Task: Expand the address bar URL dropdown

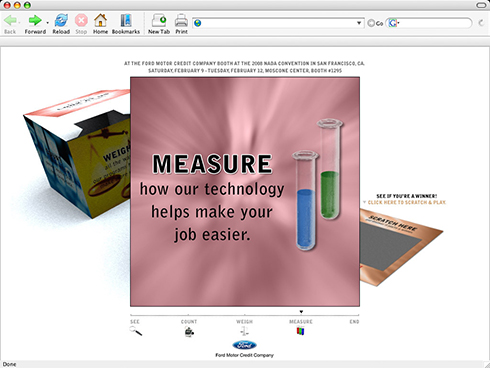Action: coord(359,23)
